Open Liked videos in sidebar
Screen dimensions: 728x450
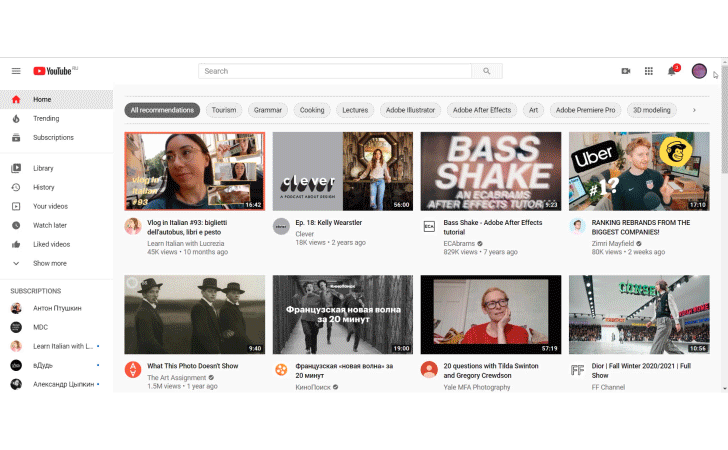coord(52,244)
